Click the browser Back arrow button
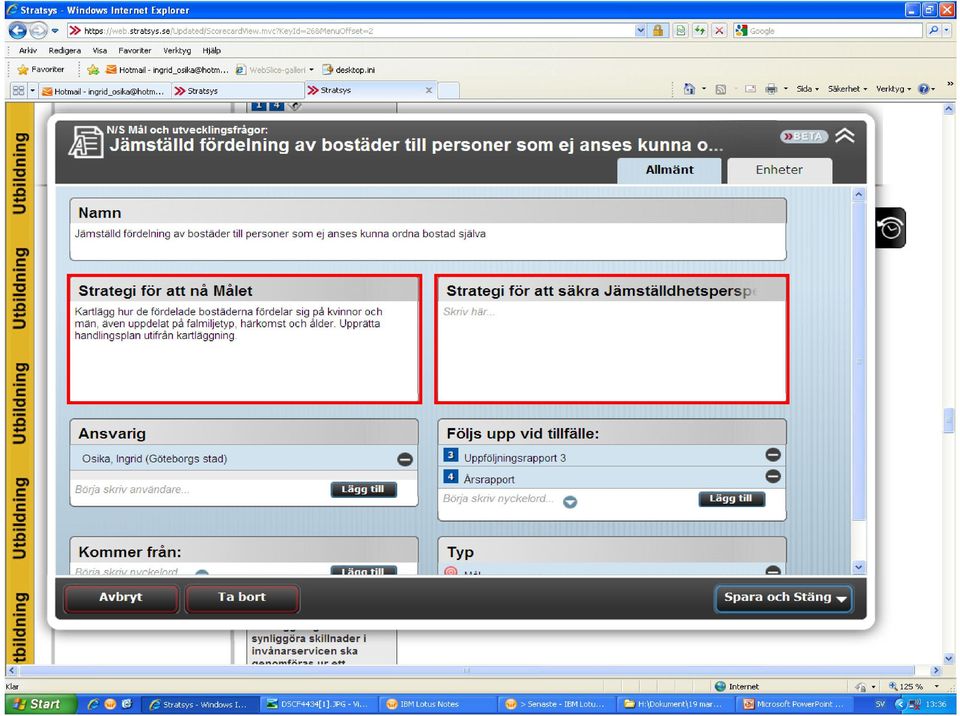The image size is (960, 716). coord(17,30)
